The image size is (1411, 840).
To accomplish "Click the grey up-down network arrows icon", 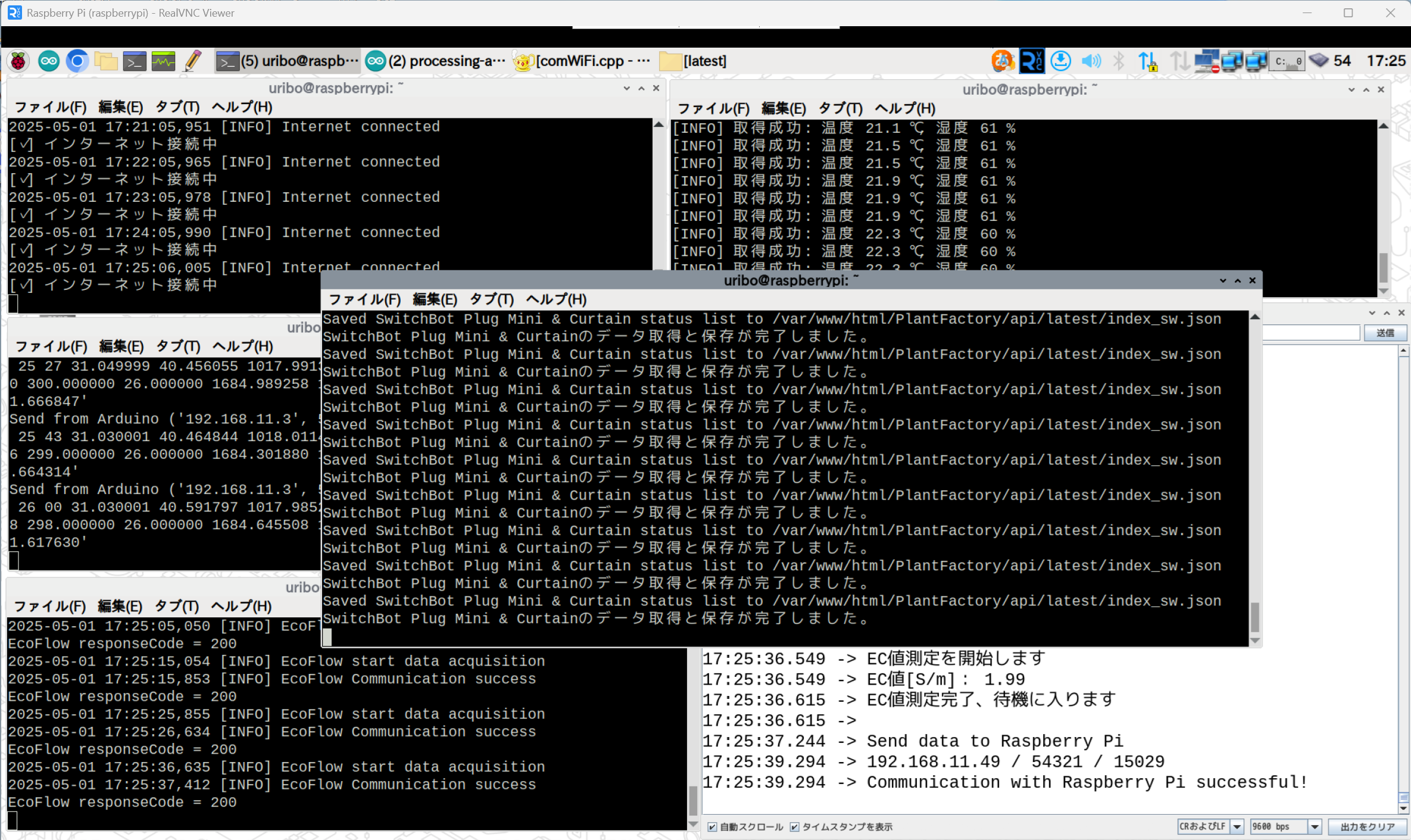I will point(1179,61).
